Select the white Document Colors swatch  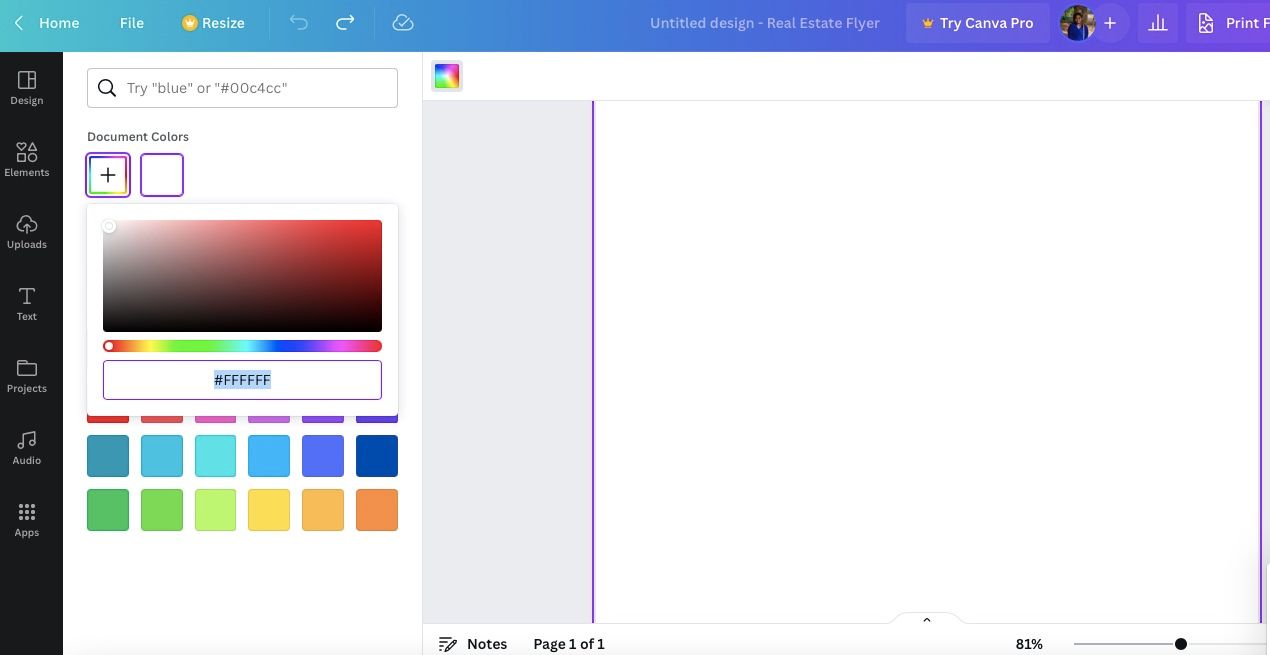[161, 174]
